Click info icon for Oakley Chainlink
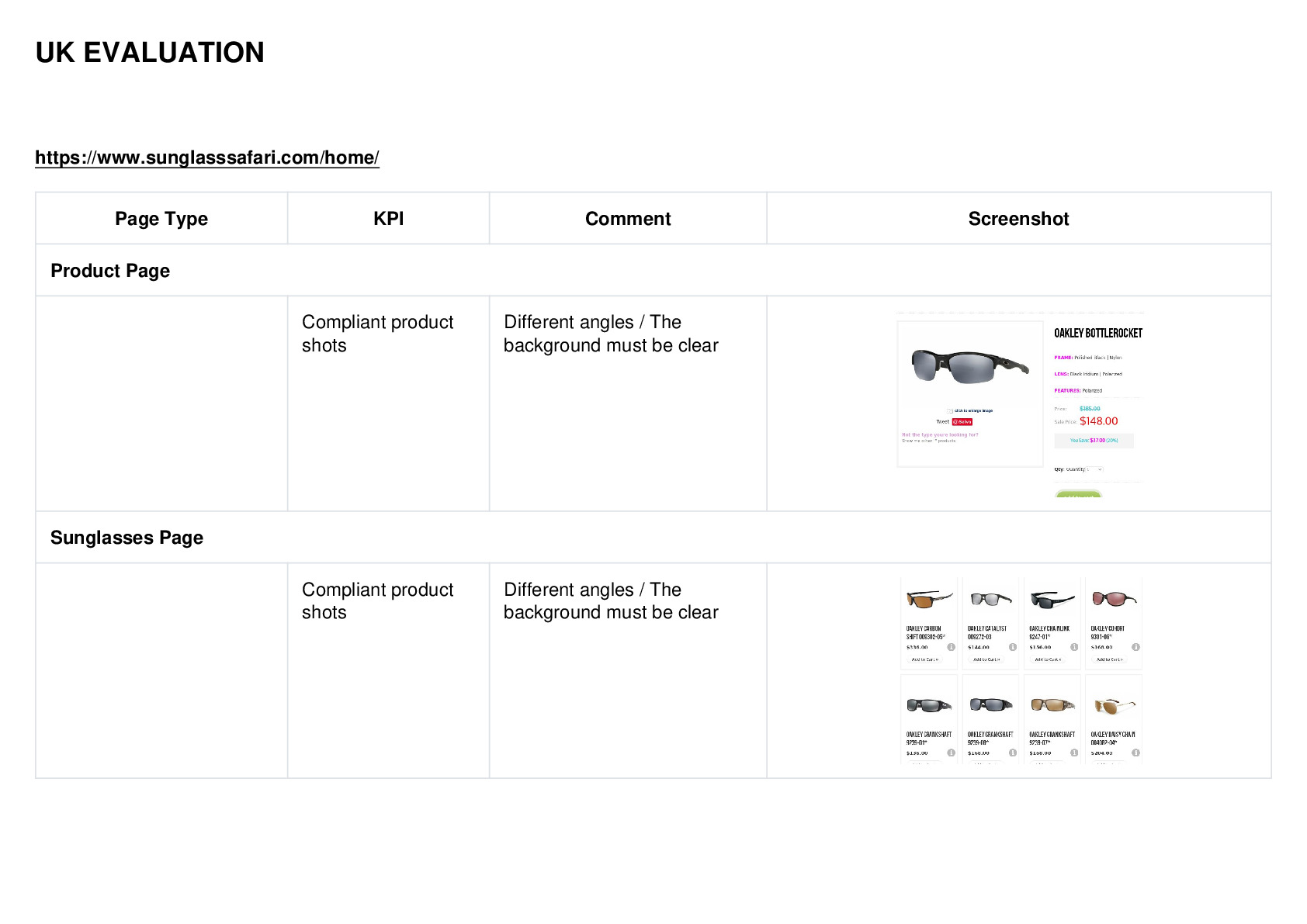1307x924 pixels. (1074, 647)
